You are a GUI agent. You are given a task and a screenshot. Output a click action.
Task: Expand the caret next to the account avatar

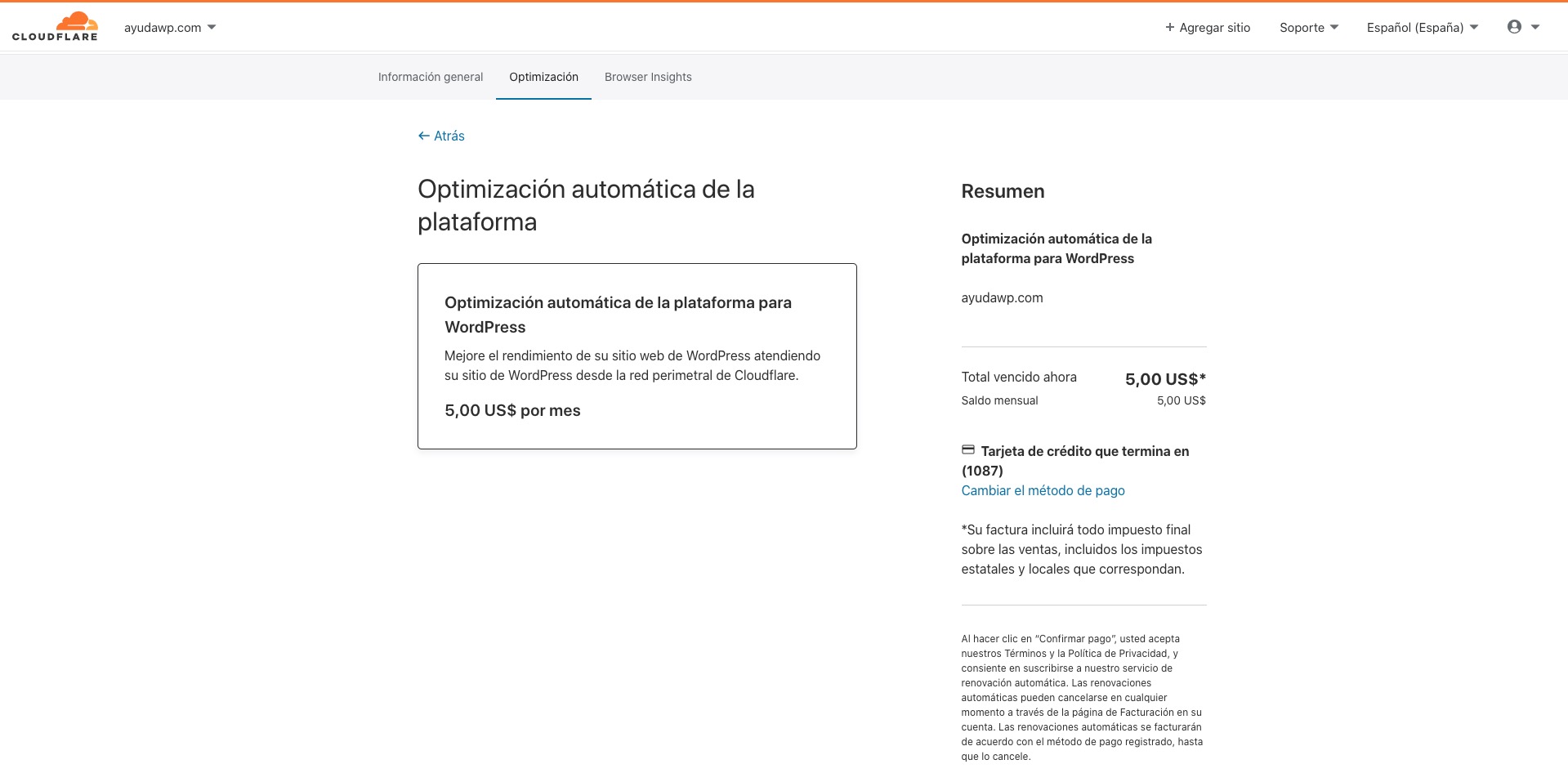[1535, 27]
